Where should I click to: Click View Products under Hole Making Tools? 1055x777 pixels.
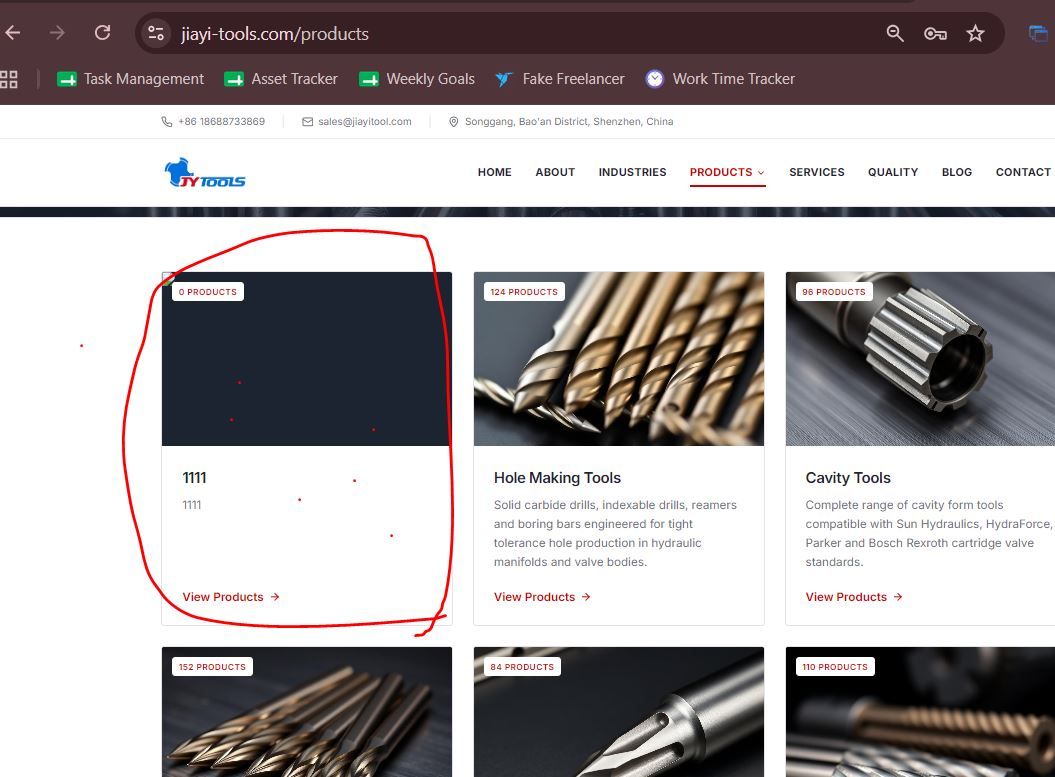tap(542, 597)
